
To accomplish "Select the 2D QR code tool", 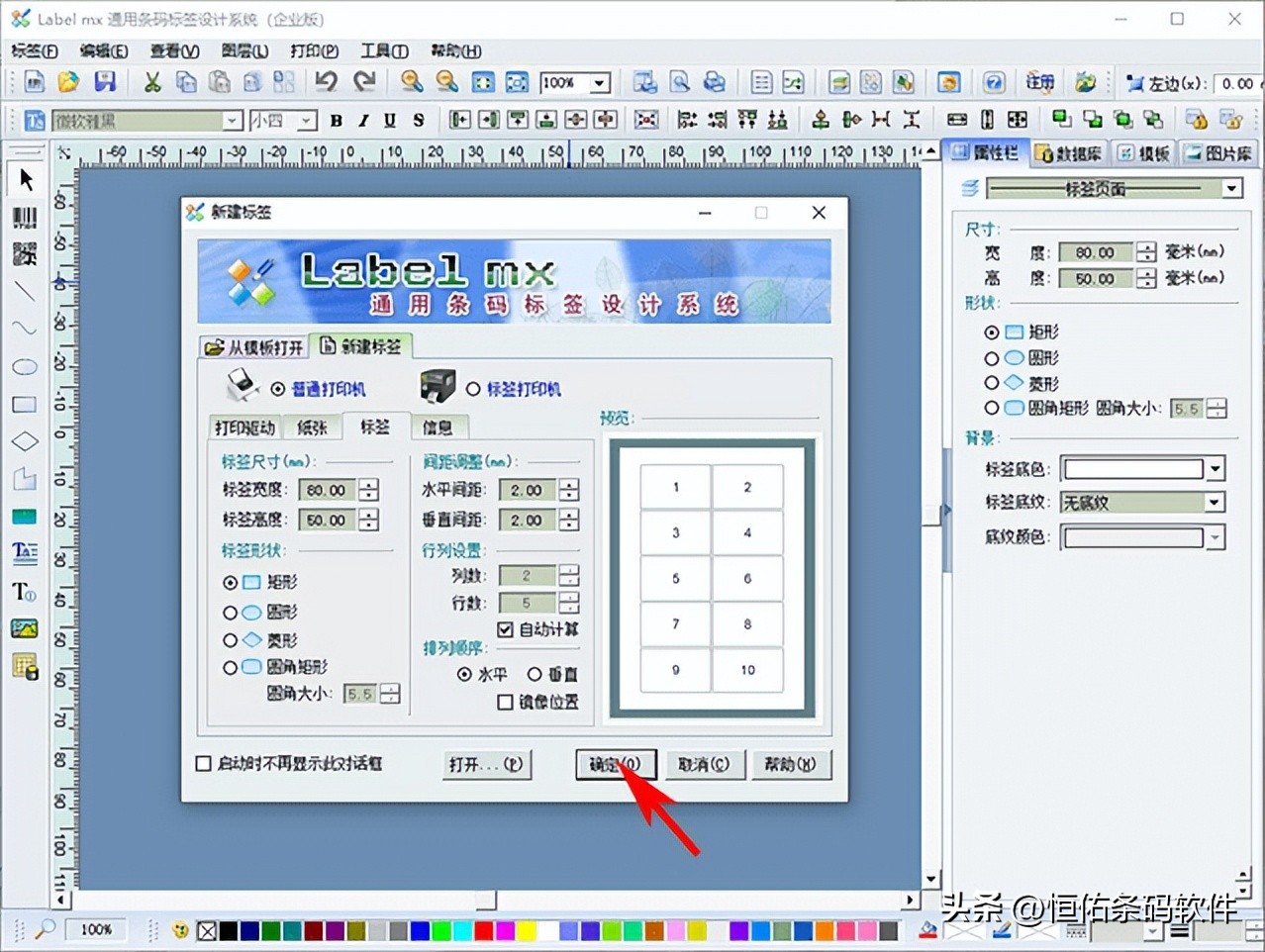I will point(25,253).
